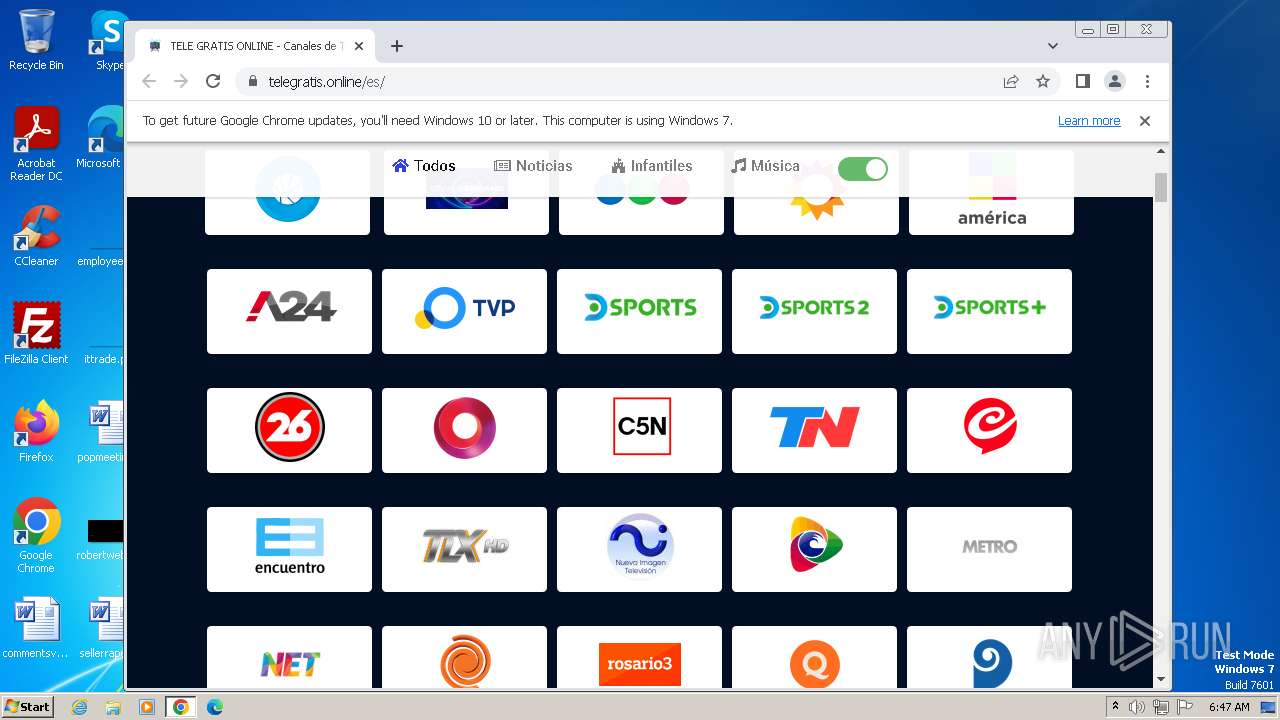Open the pink circle logo channel tile
1280x720 pixels.
coord(464,430)
